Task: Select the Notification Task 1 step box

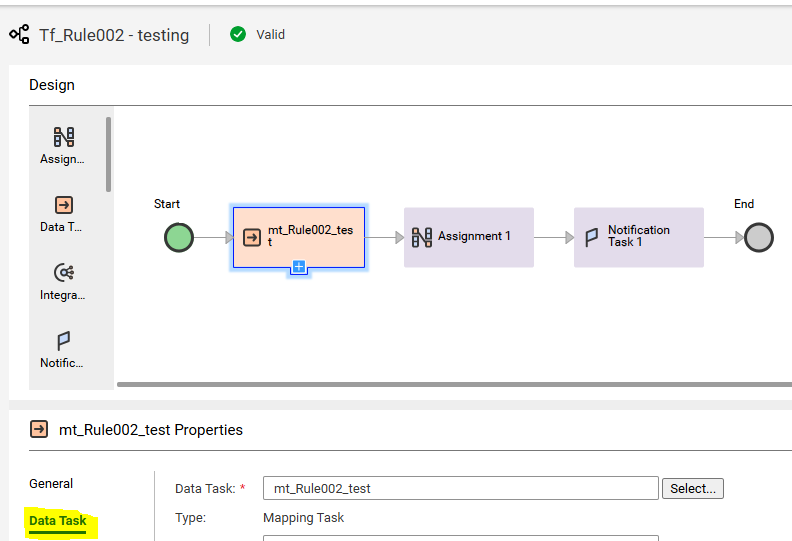Action: 639,237
